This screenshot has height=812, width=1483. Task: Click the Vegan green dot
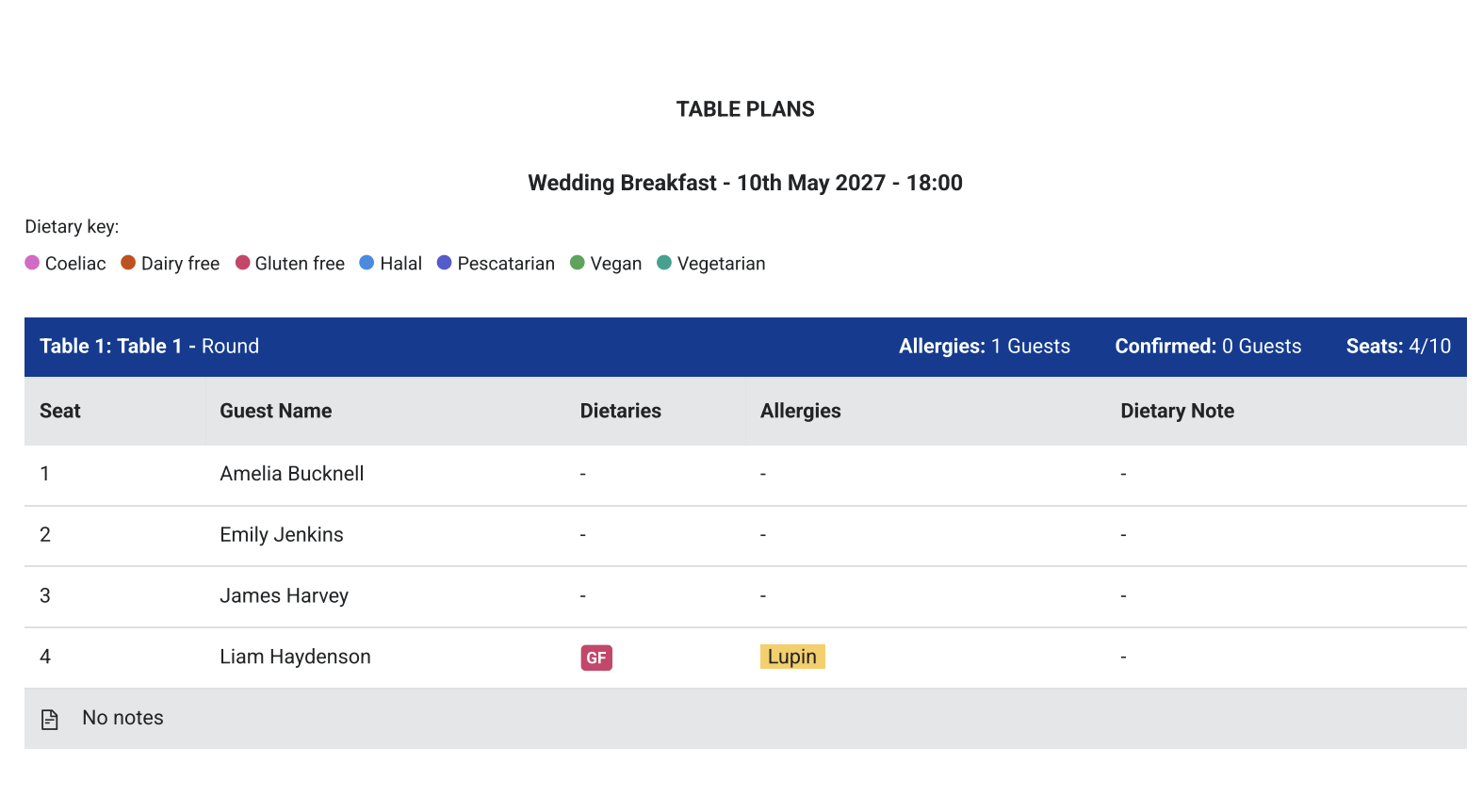click(x=578, y=263)
